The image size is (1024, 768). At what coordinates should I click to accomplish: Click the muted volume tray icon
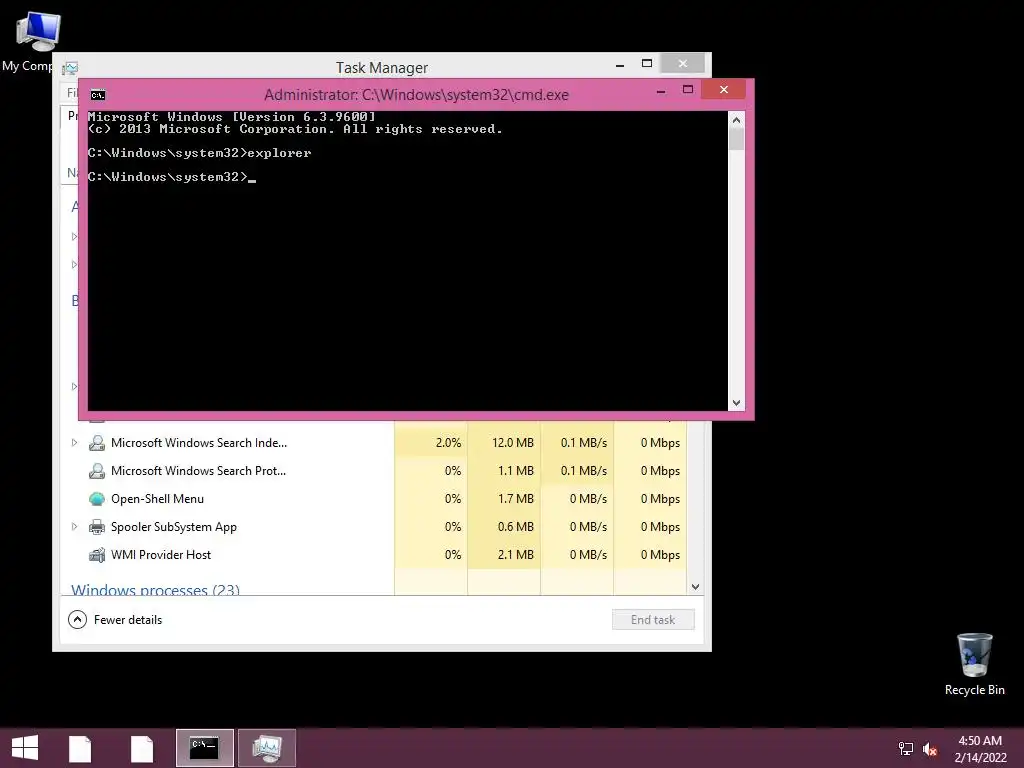pos(930,749)
